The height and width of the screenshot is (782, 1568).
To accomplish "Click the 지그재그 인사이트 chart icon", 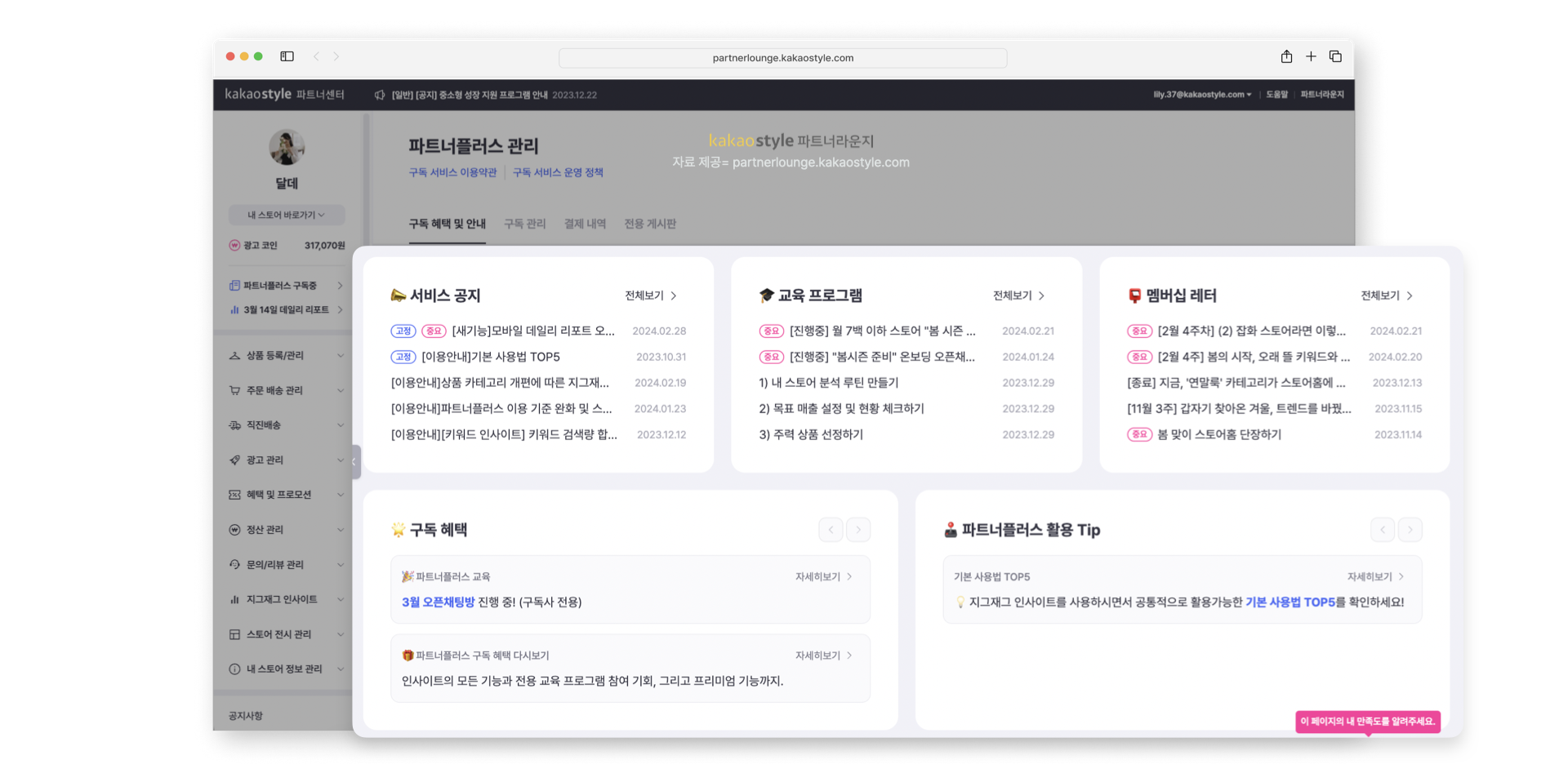I will 234,599.
